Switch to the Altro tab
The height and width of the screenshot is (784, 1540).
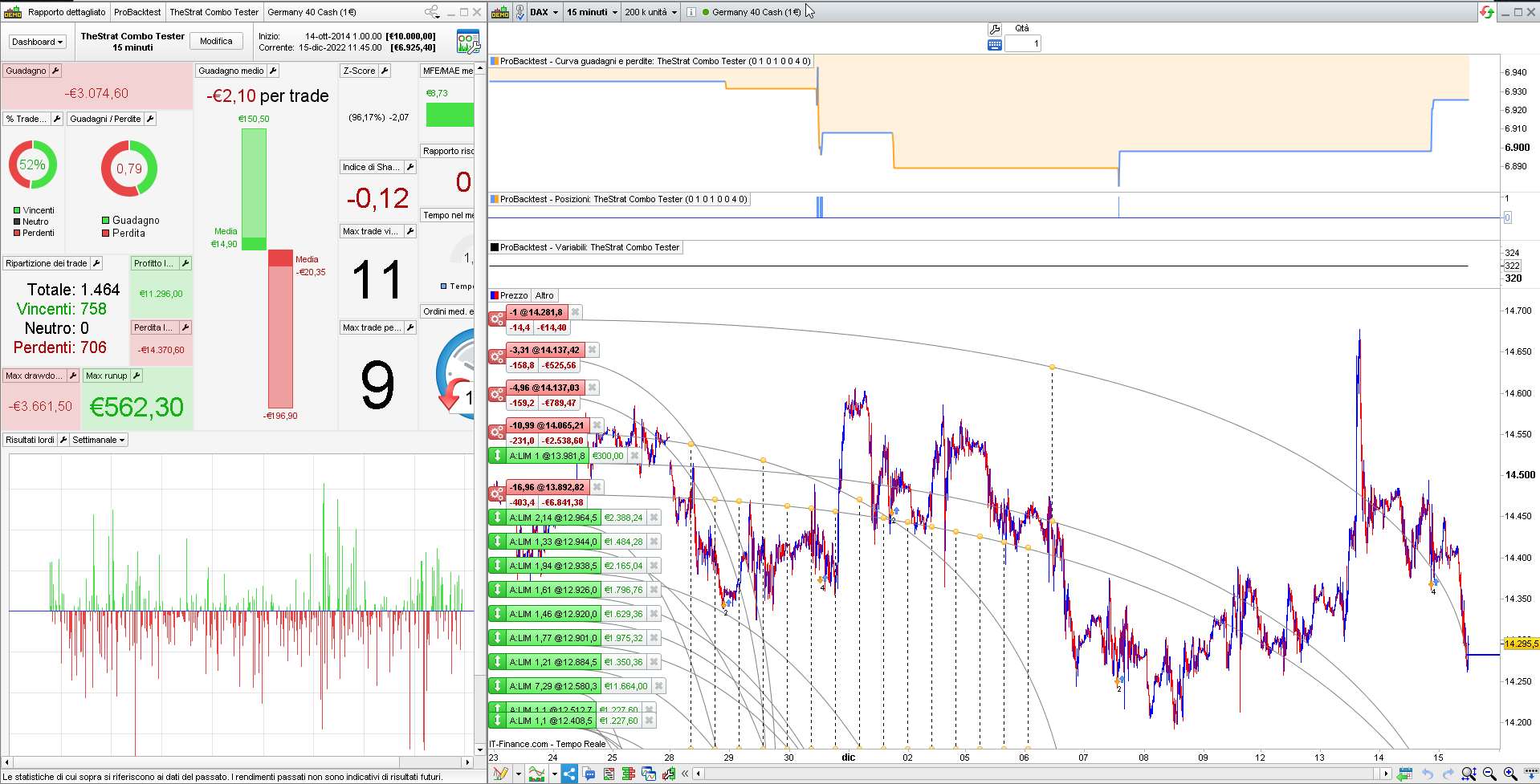point(544,295)
